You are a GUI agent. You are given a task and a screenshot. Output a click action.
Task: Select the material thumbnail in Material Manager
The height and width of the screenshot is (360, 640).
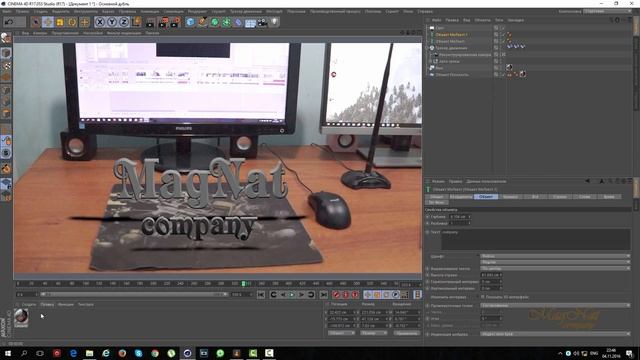pos(21,318)
